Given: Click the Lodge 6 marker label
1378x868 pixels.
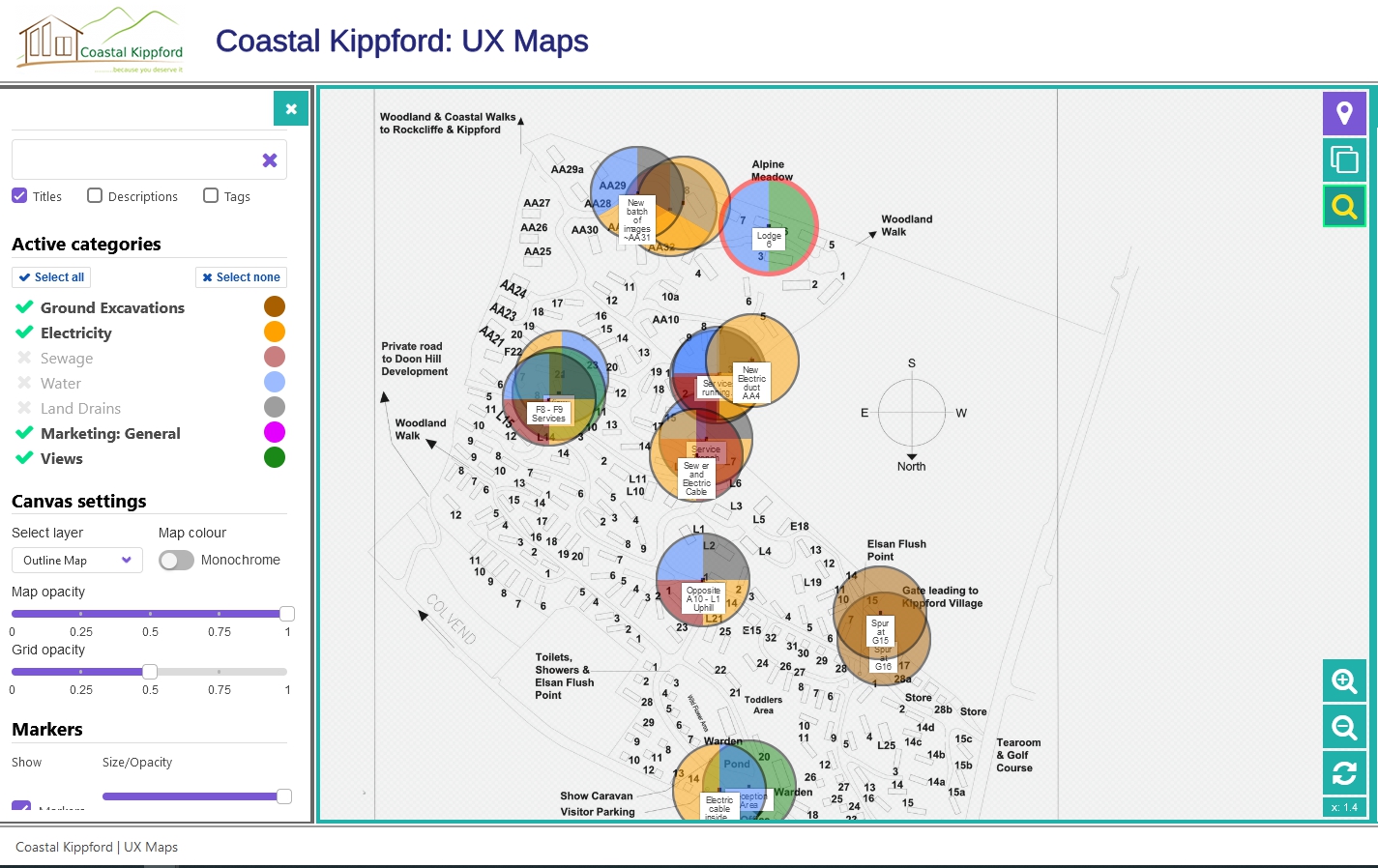Looking at the screenshot, I should 769,240.
